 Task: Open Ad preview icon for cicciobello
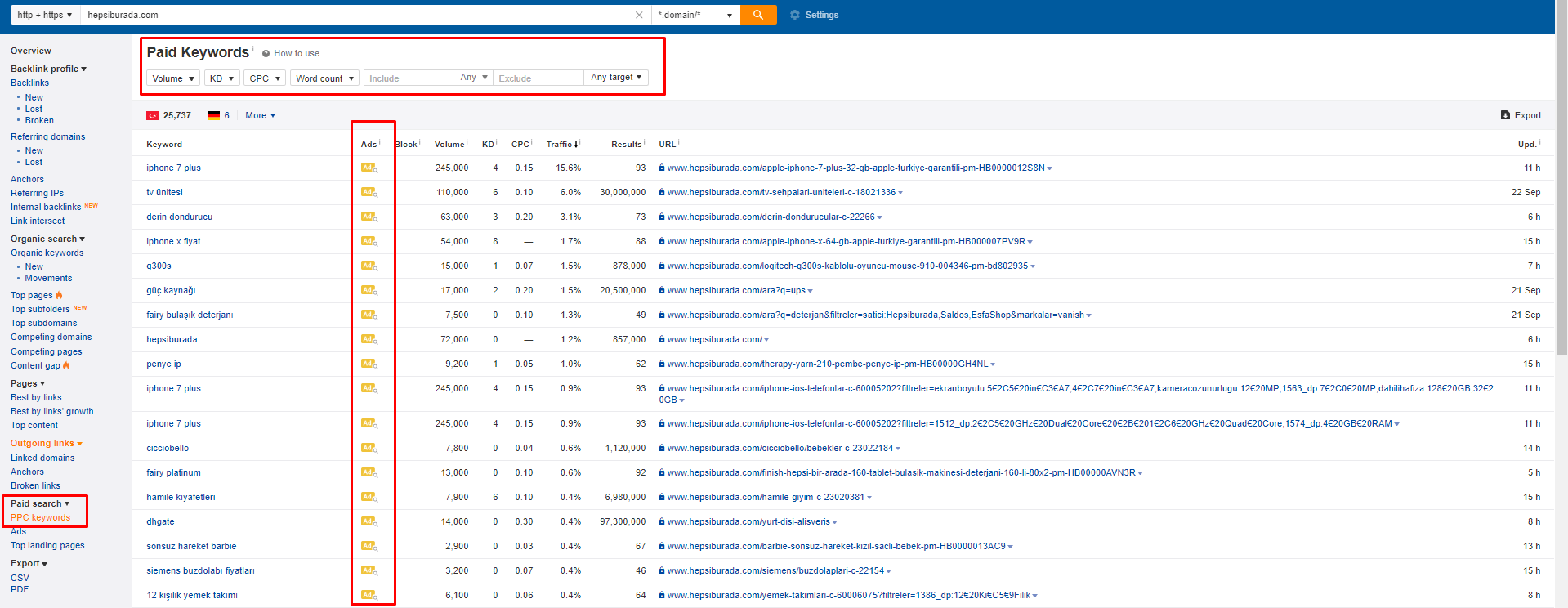369,448
